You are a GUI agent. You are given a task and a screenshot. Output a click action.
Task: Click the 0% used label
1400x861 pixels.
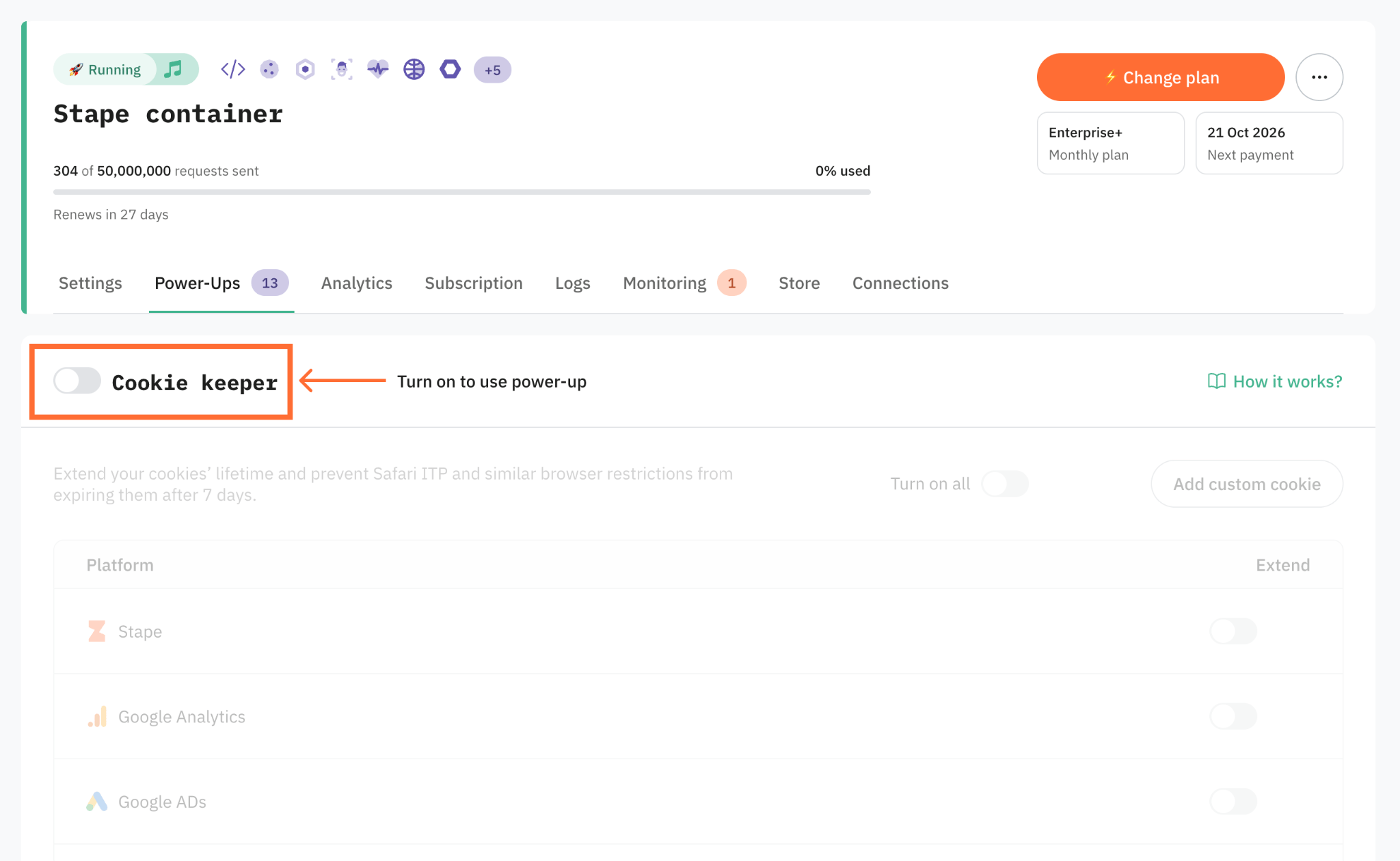point(843,171)
